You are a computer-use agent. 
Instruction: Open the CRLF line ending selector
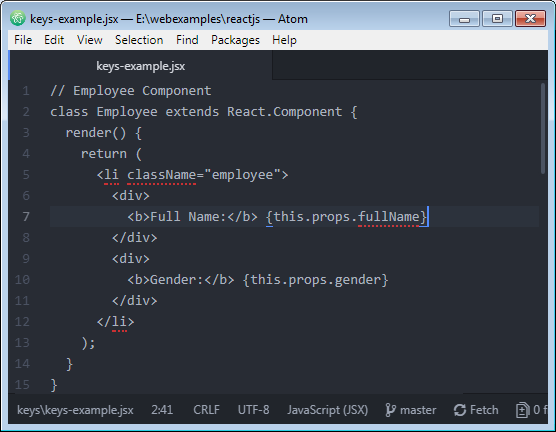pos(206,410)
